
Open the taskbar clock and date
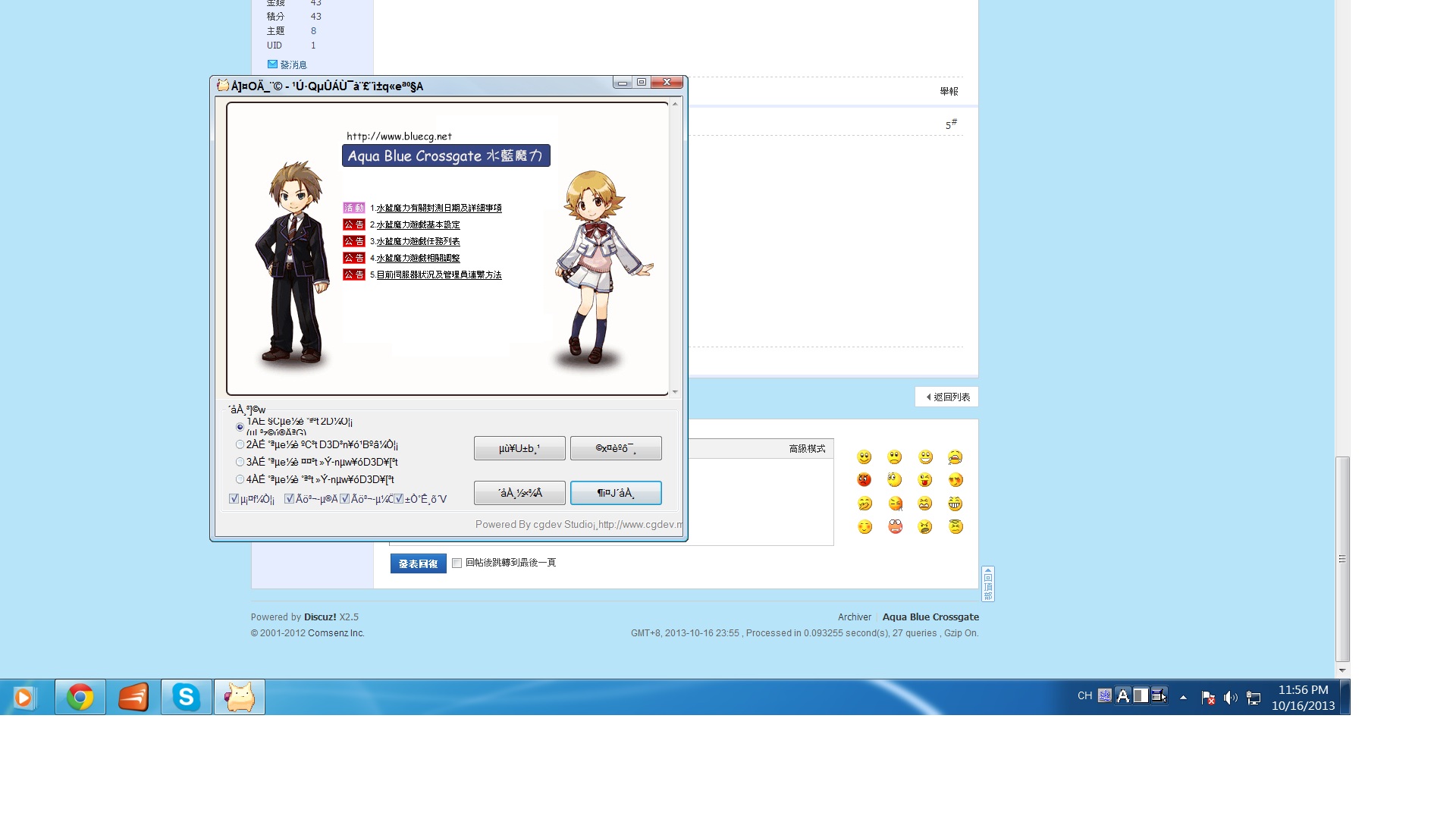1303,698
